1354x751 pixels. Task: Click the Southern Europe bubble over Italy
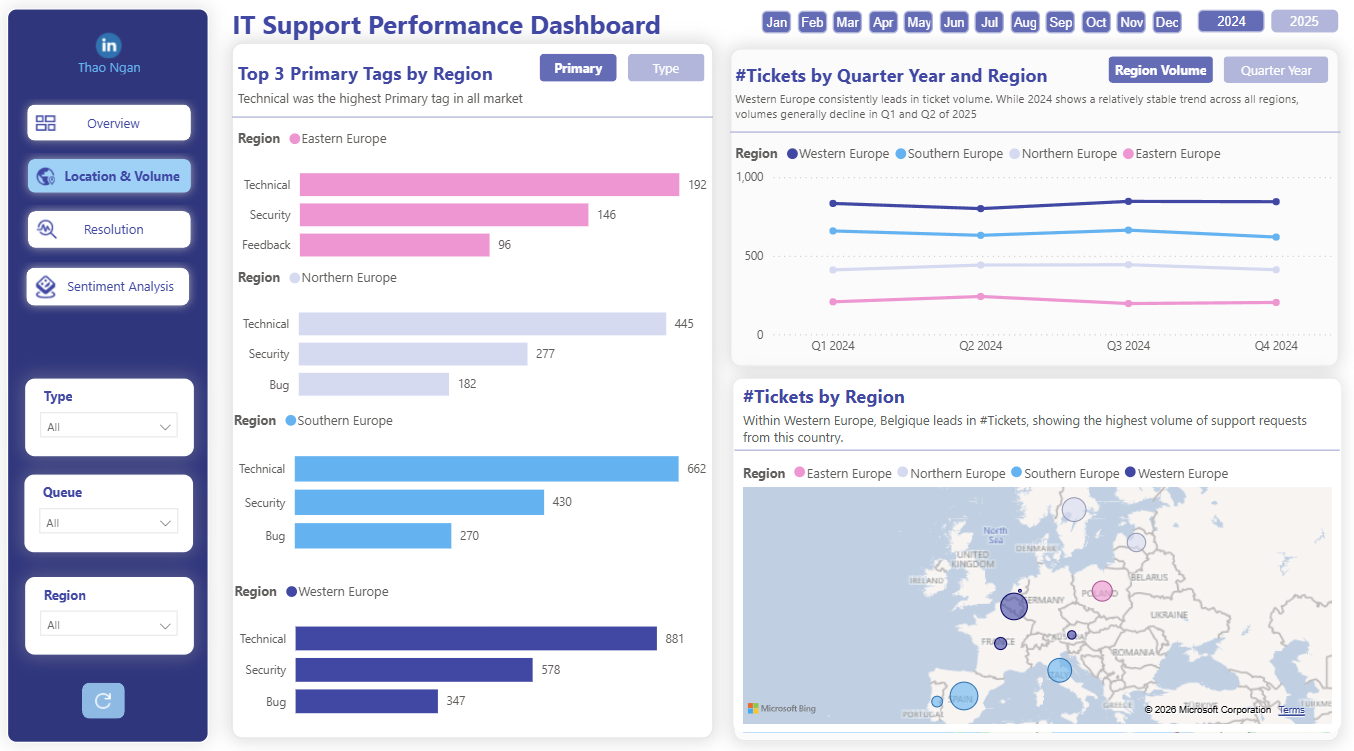(1060, 670)
